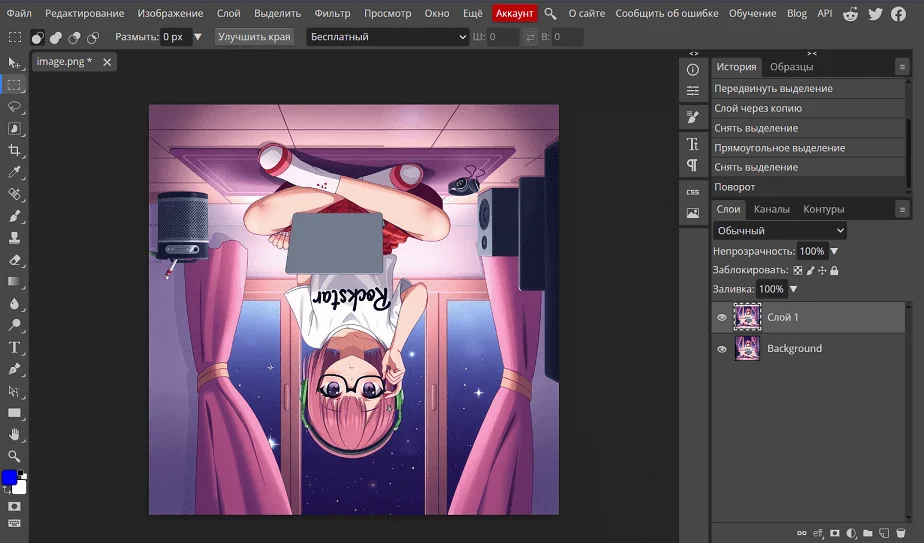Open the Бесплатный selection style dropdown
This screenshot has height=543, width=924.
[387, 37]
